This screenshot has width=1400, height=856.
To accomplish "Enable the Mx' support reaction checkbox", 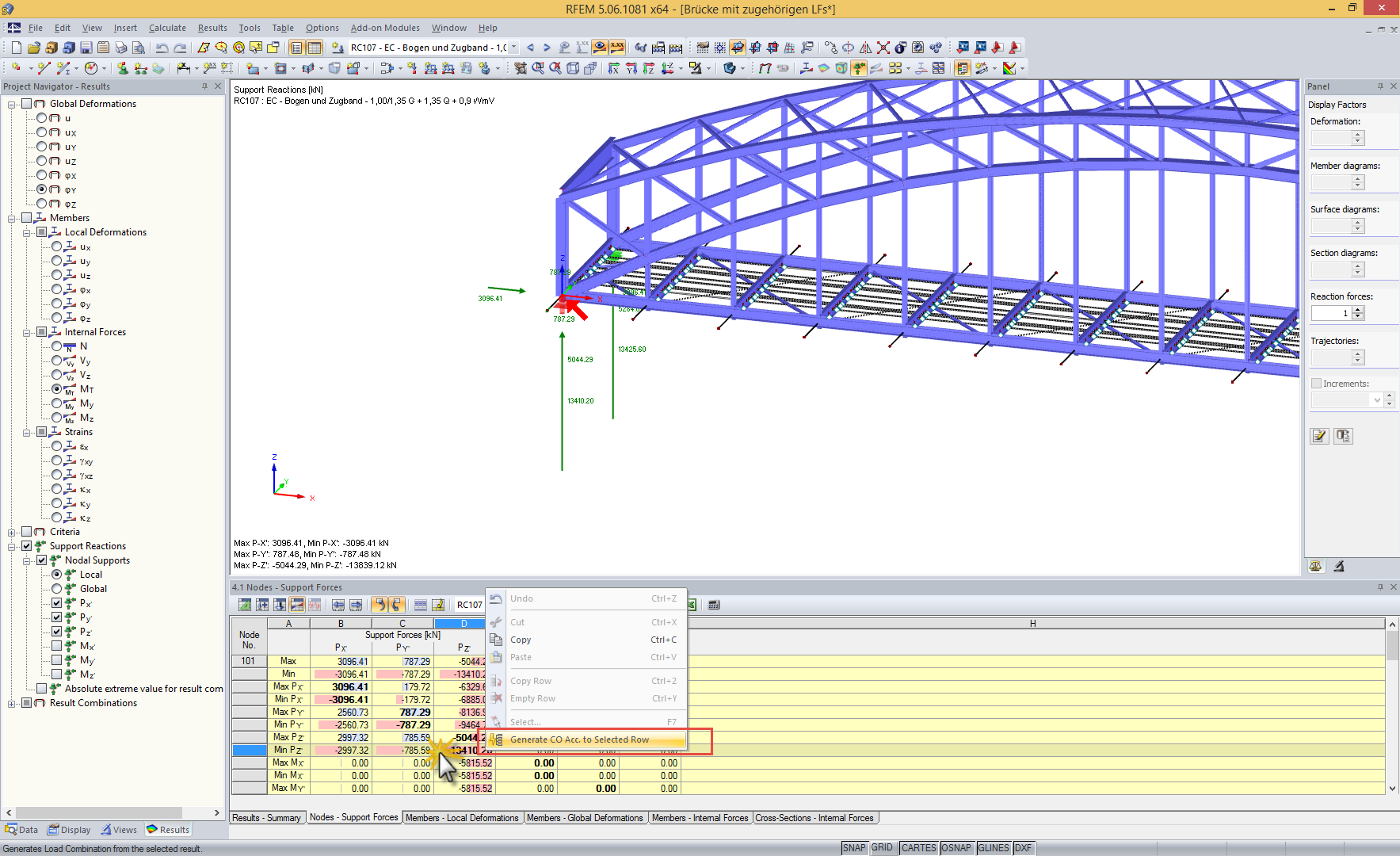I will coord(57,646).
